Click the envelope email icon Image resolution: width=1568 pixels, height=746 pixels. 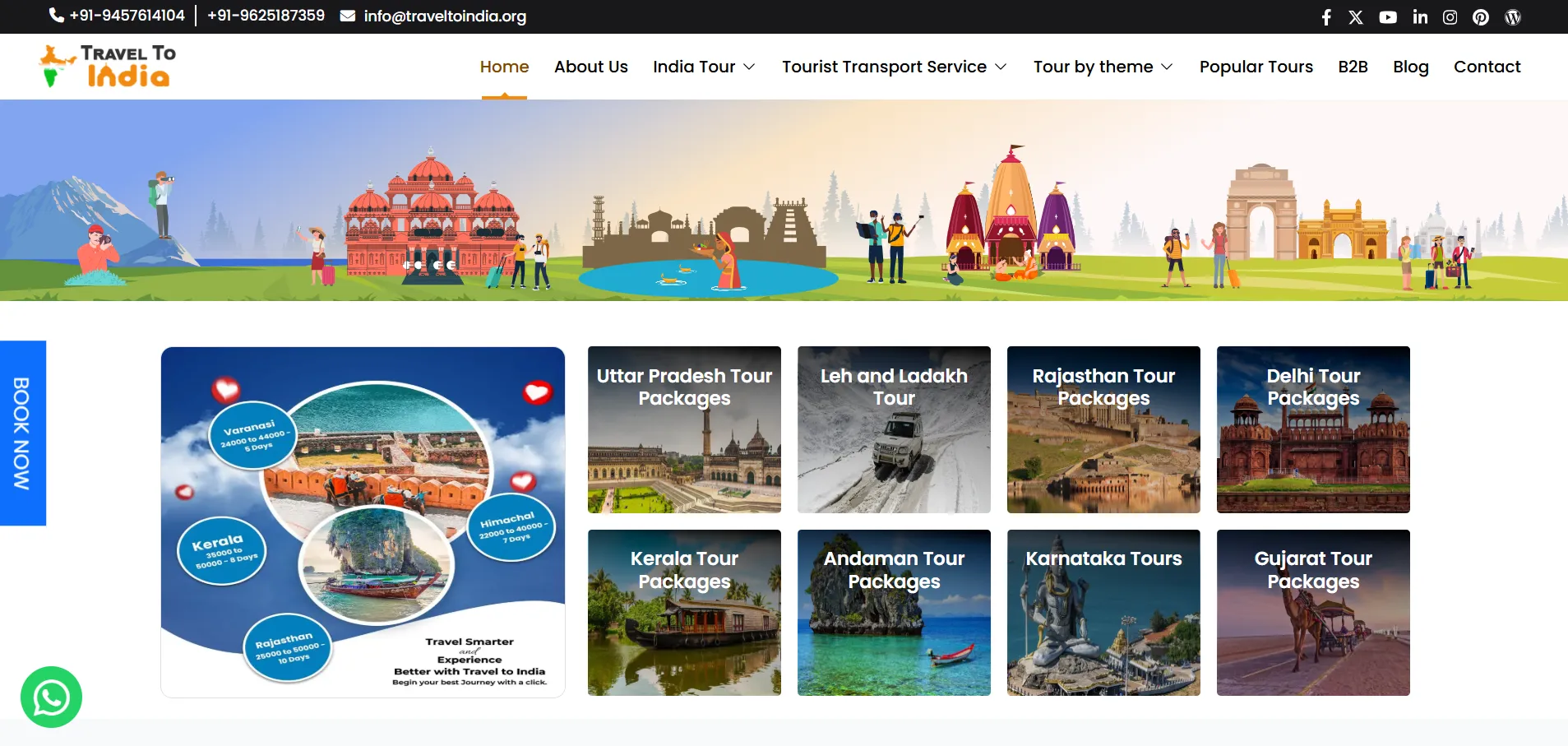coord(348,16)
